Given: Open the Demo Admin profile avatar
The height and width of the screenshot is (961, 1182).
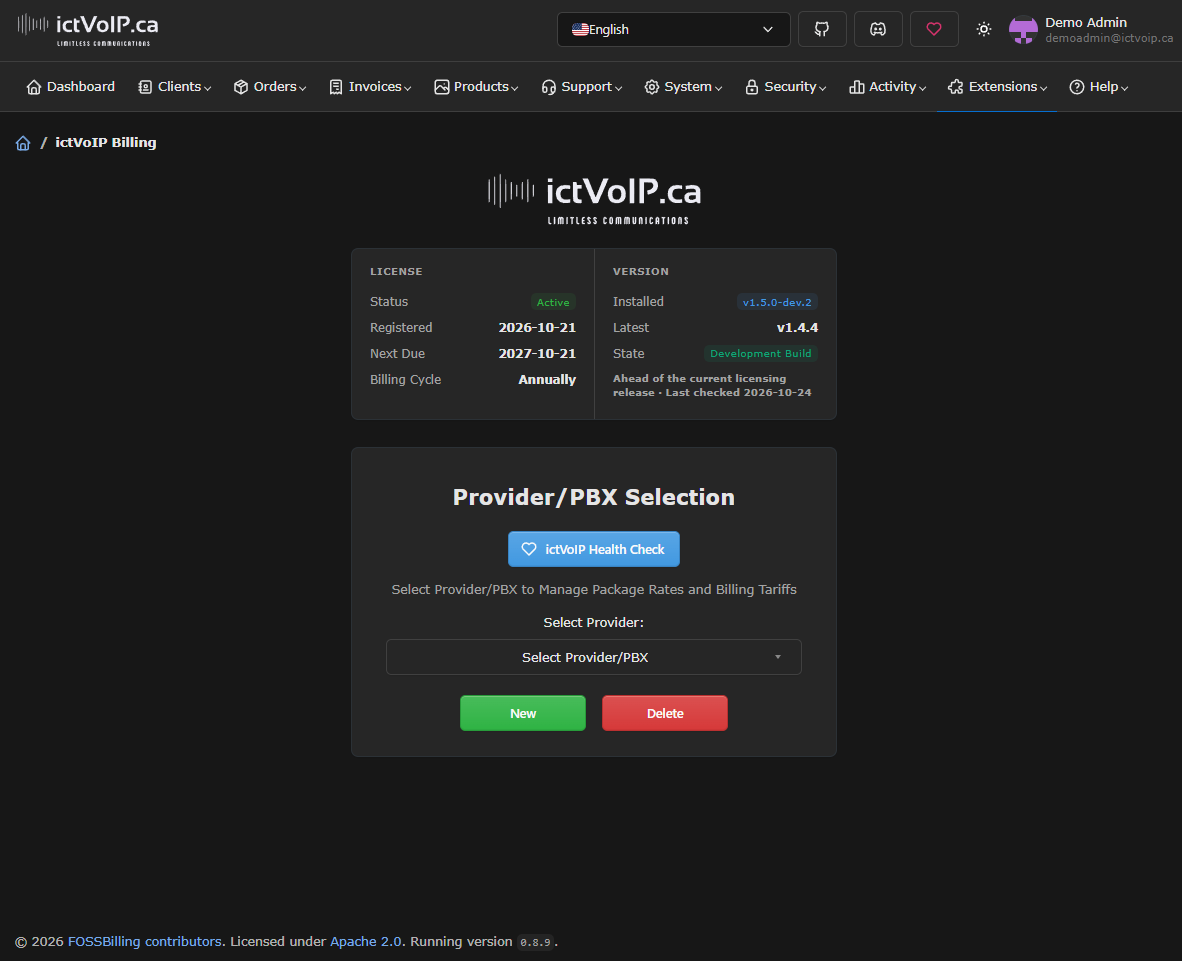Looking at the screenshot, I should (x=1023, y=30).
